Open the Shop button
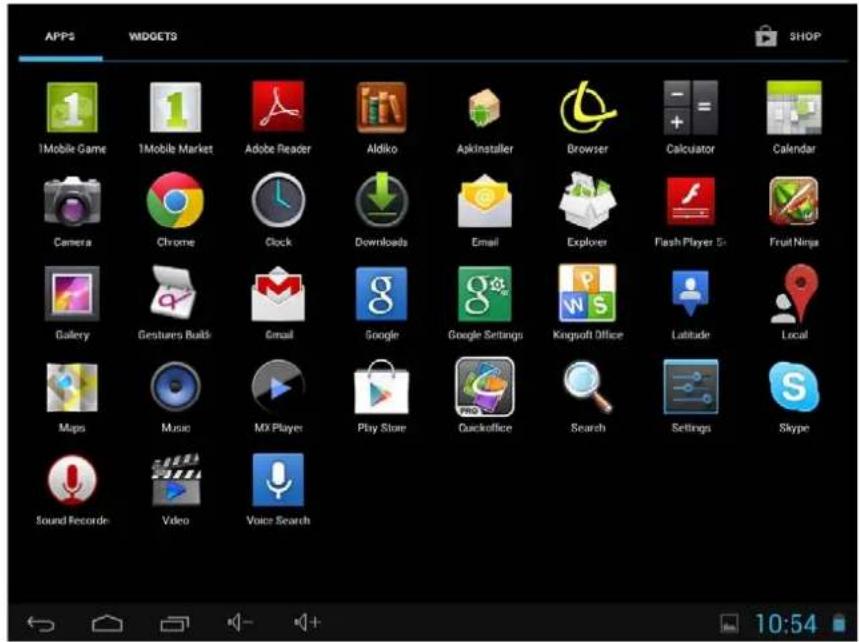This screenshot has height=642, width=859. point(788,36)
